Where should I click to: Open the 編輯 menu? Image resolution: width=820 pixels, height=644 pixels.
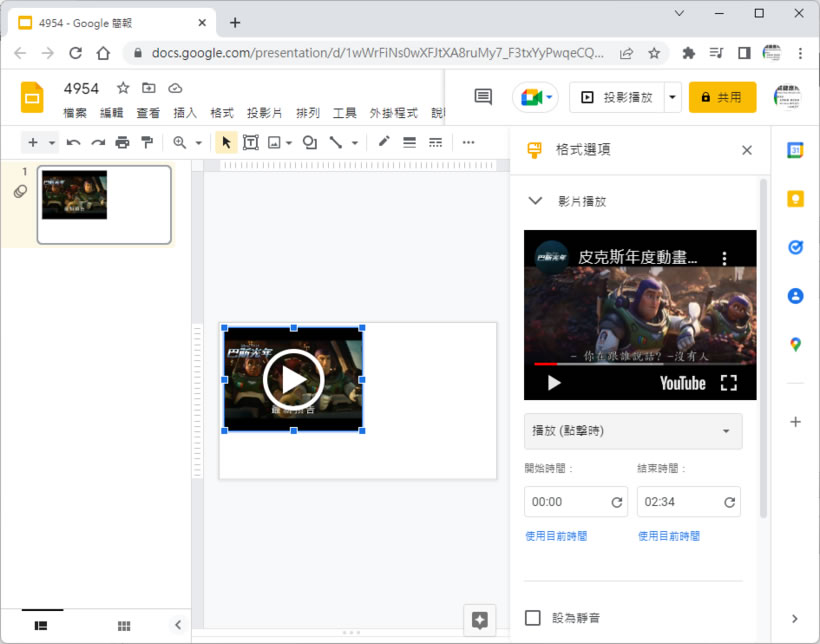[x=111, y=113]
